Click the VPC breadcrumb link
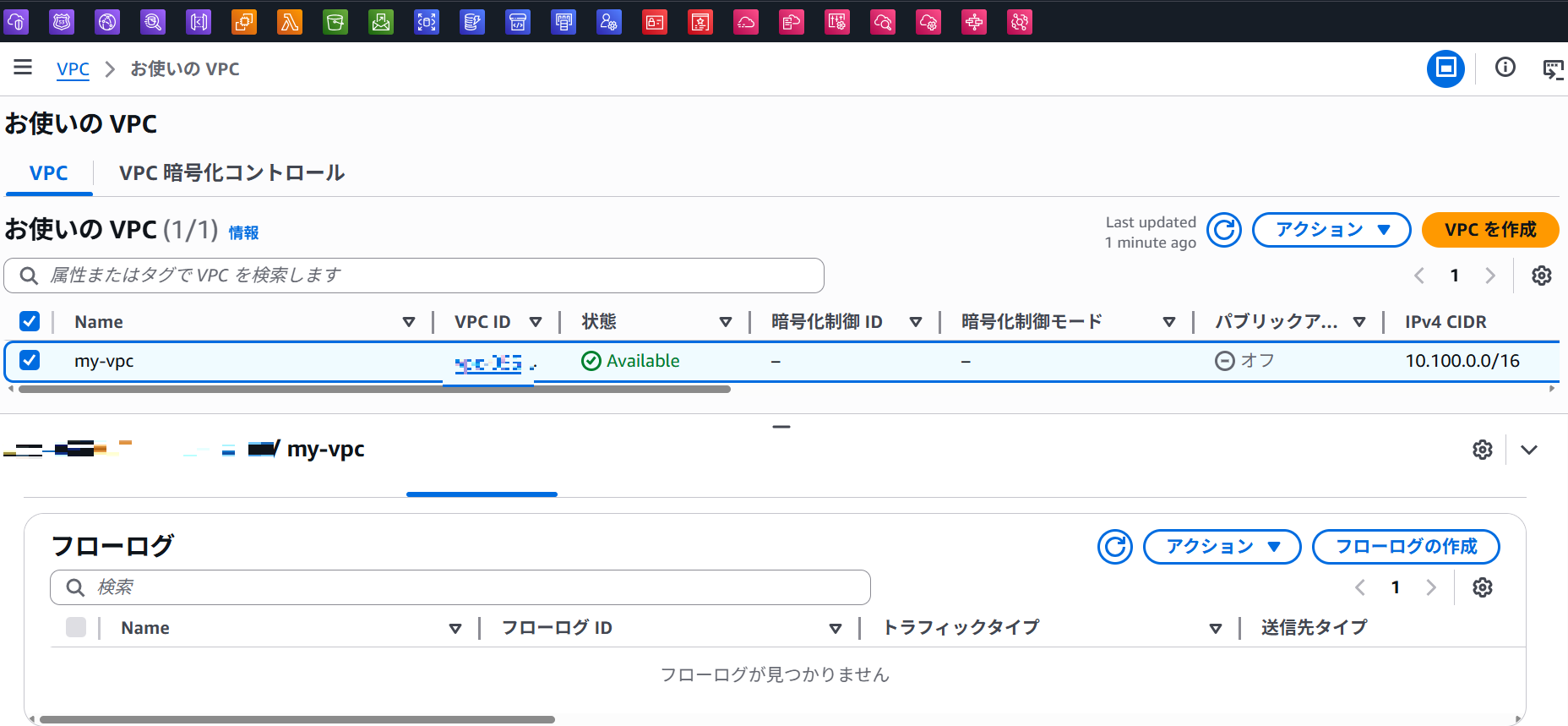This screenshot has width=1568, height=726. pyautogui.click(x=73, y=69)
